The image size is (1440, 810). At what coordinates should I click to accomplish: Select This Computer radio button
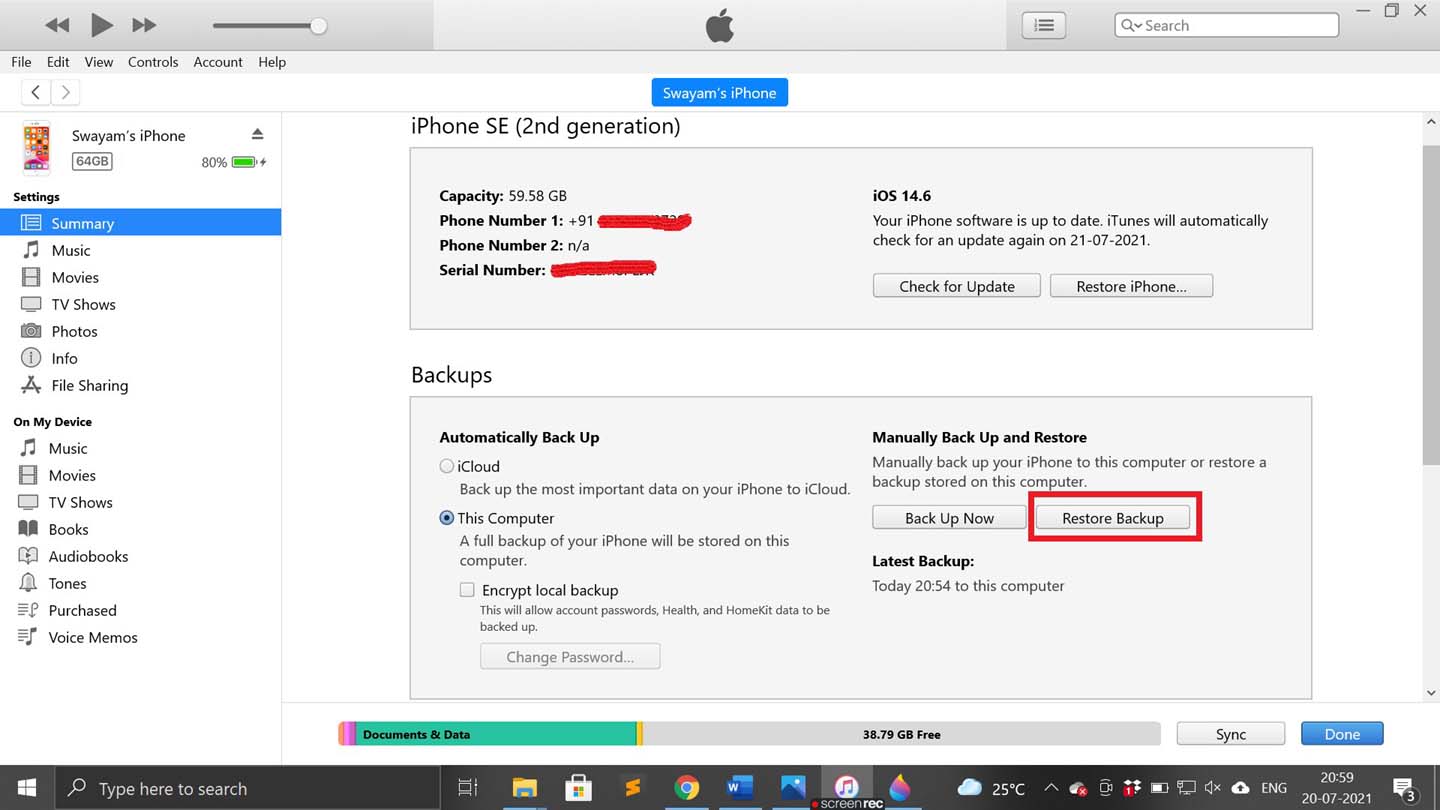(447, 518)
